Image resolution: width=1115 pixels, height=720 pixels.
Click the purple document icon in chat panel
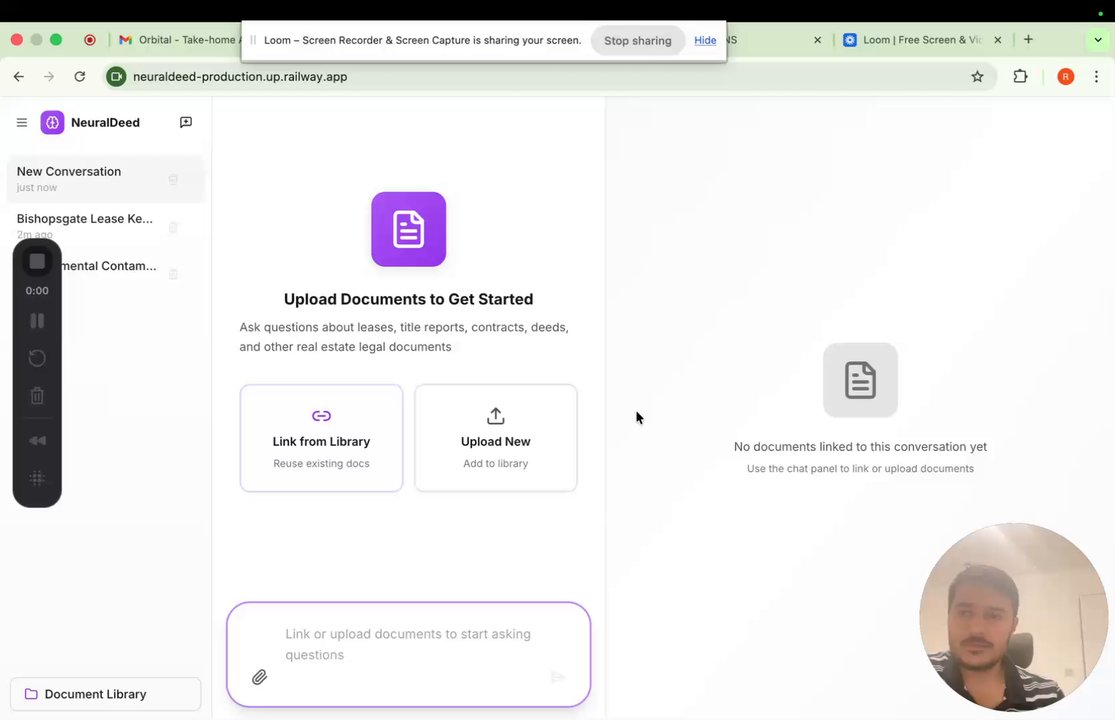pos(408,229)
